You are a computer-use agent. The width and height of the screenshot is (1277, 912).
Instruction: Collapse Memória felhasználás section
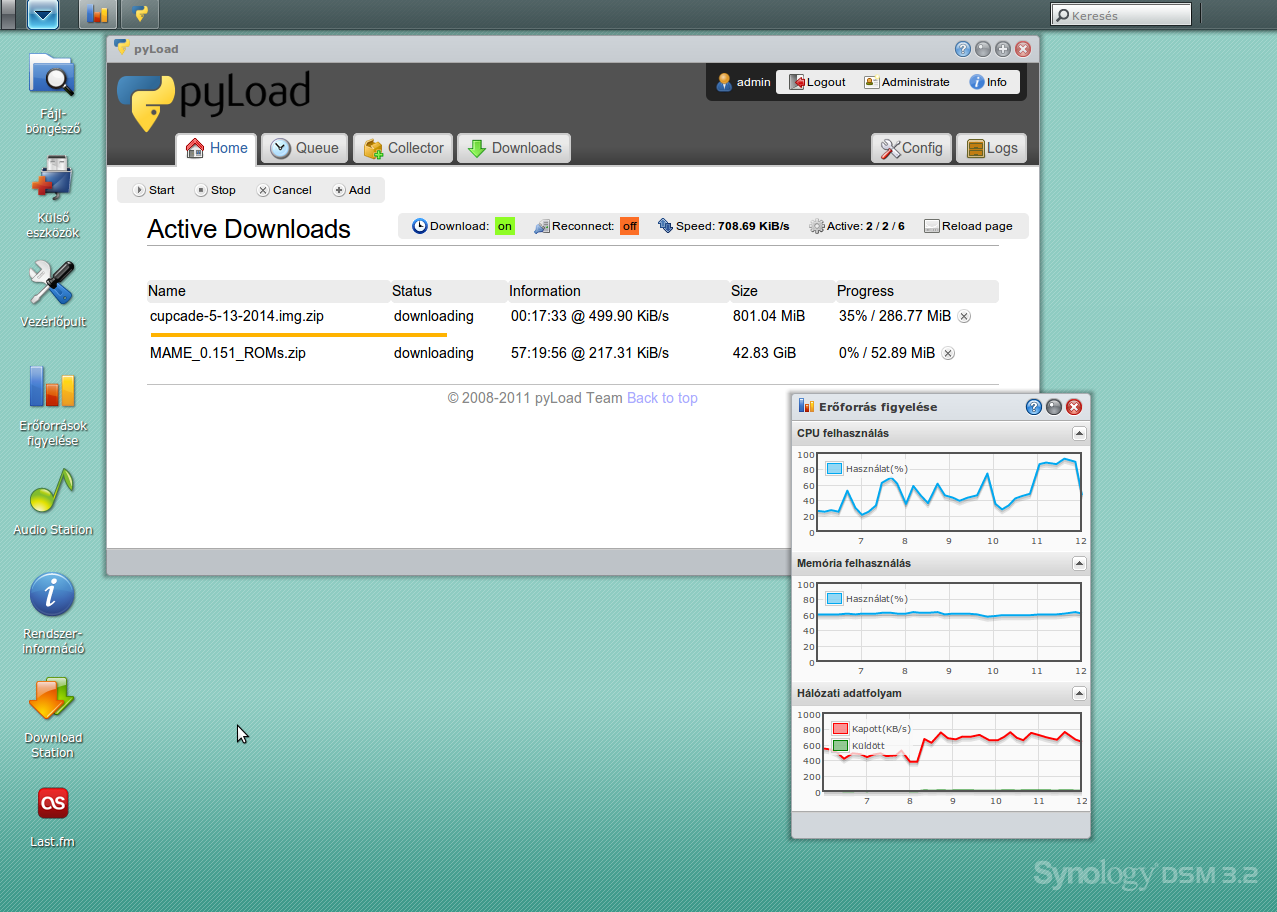tap(1079, 563)
